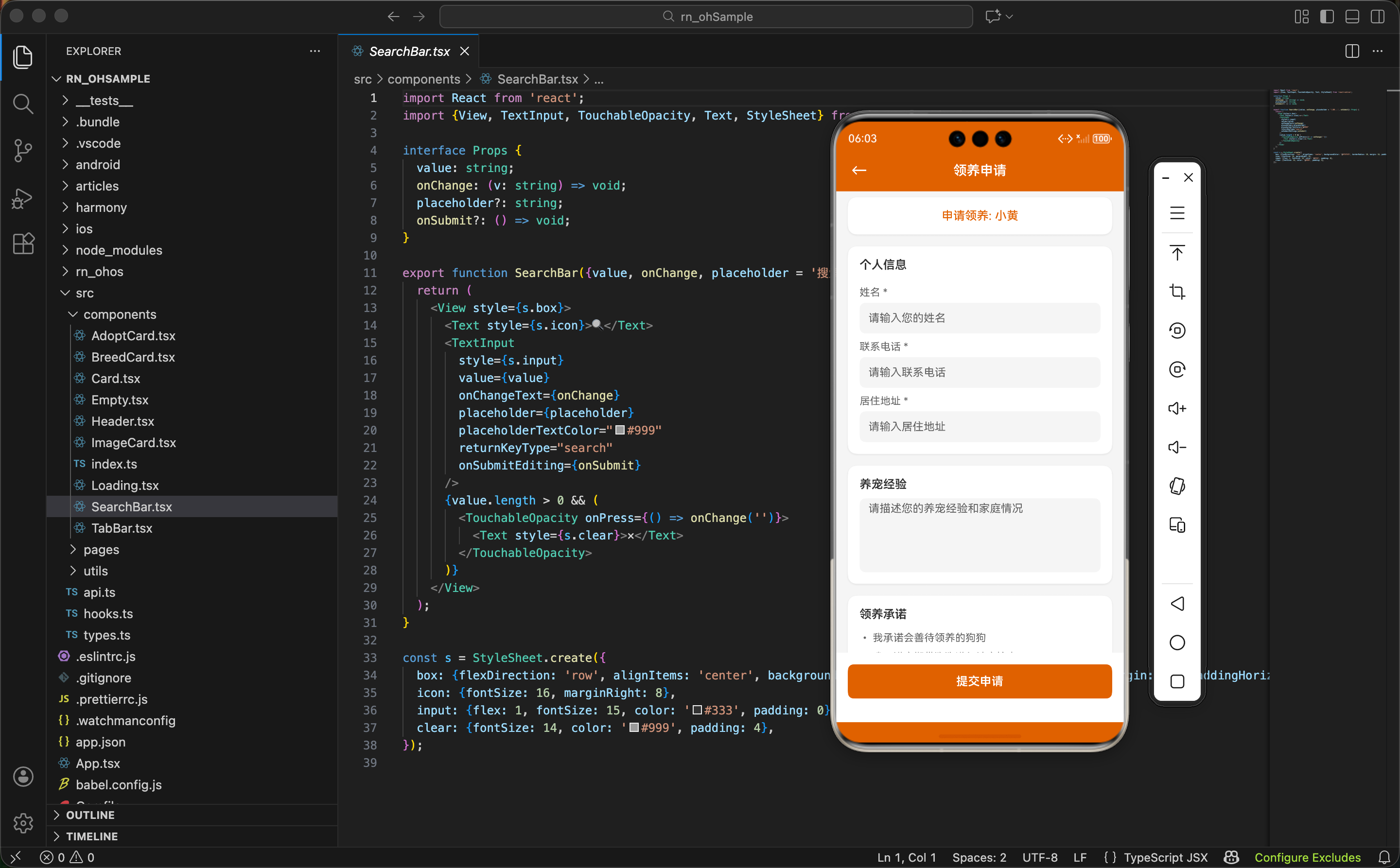Collapse the components folder
The width and height of the screenshot is (1400, 868).
119,314
